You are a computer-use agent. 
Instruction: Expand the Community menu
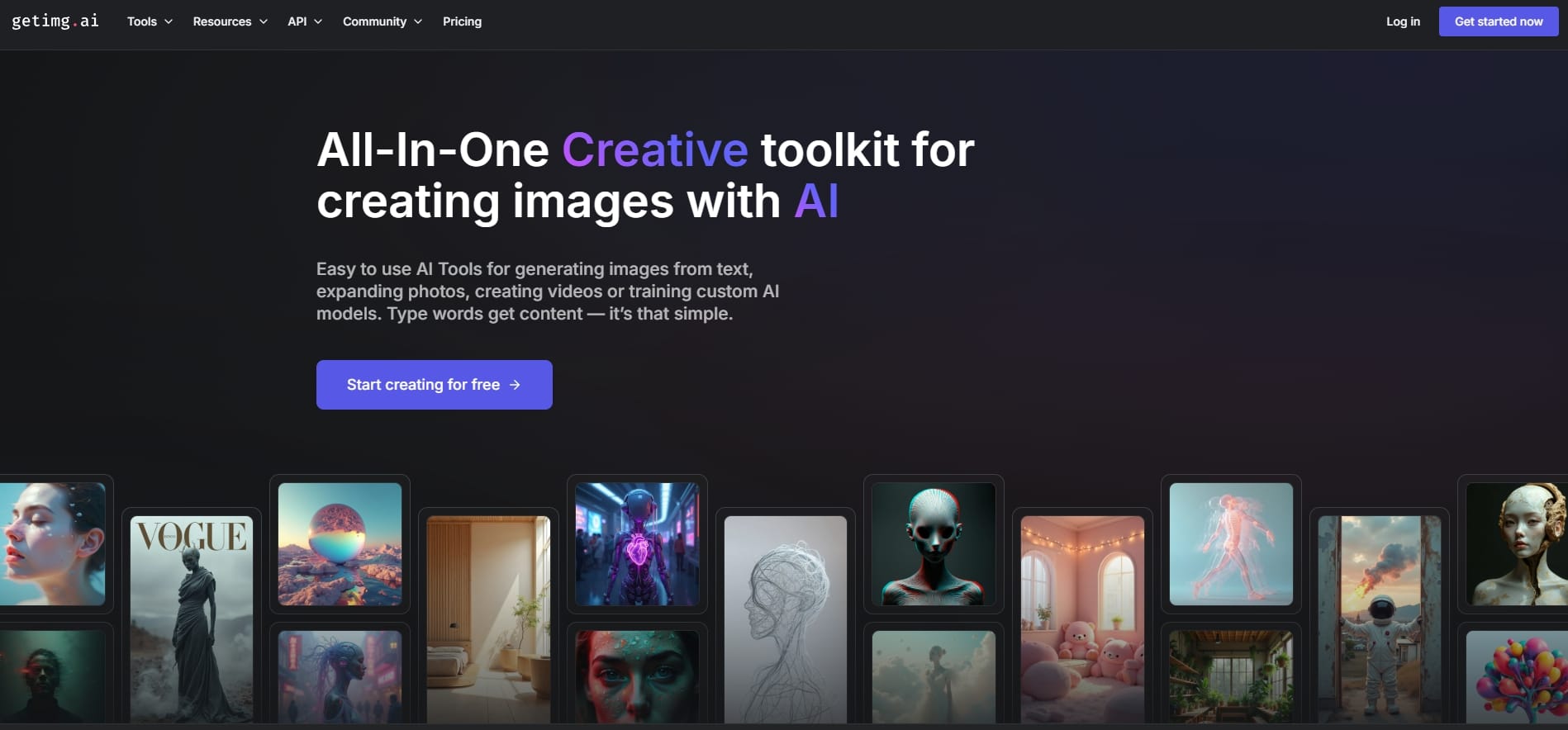382,21
